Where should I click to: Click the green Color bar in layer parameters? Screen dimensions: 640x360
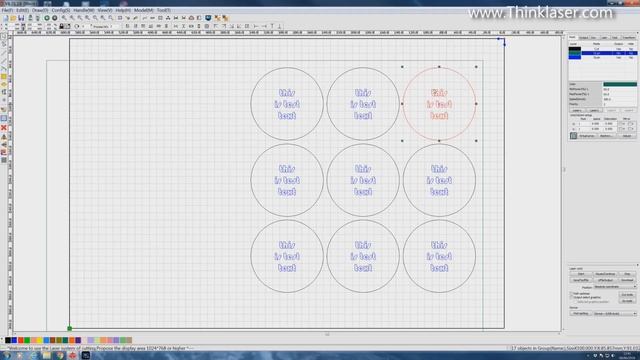[620, 84]
